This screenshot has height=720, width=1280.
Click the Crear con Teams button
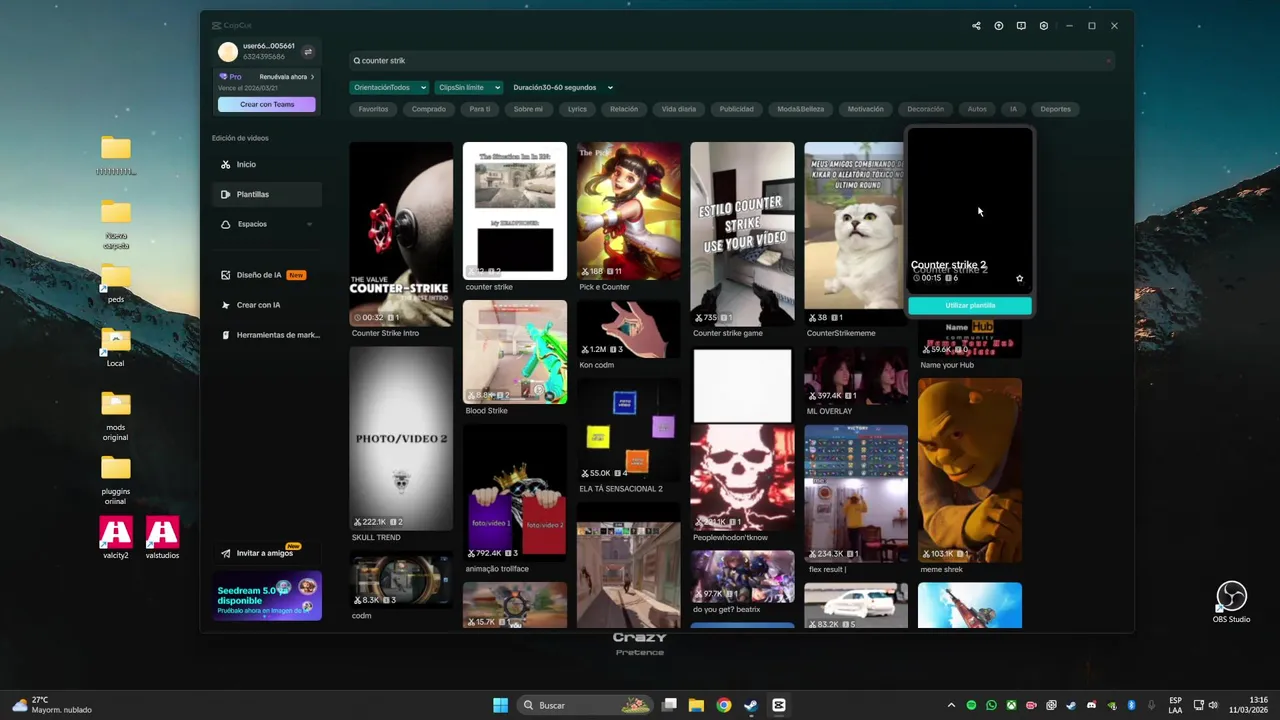coord(267,104)
